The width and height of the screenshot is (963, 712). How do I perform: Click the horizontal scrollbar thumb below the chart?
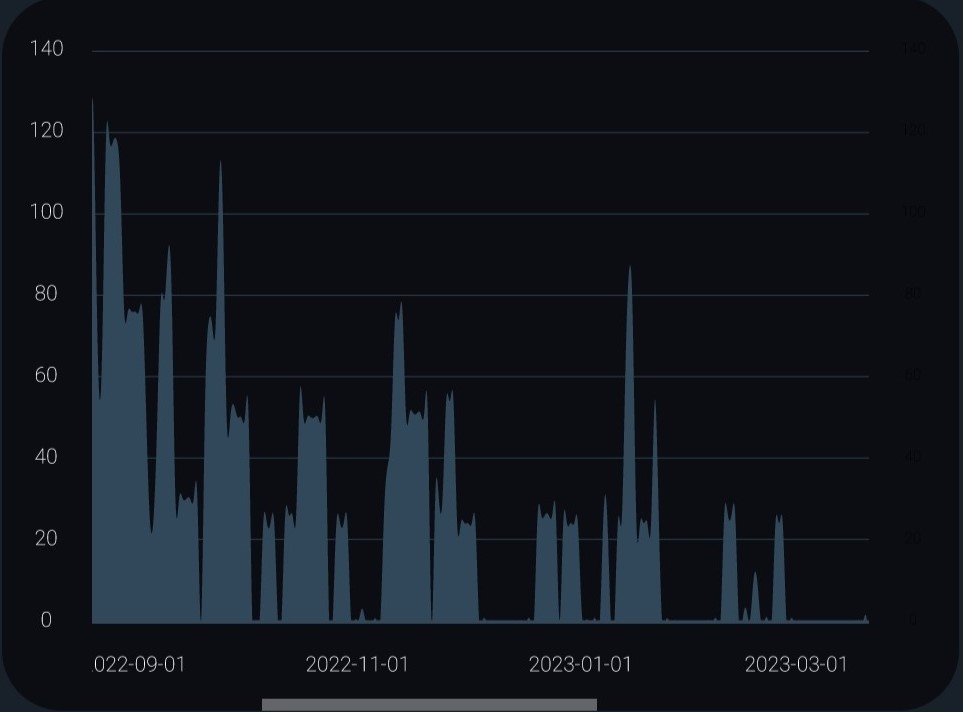429,705
